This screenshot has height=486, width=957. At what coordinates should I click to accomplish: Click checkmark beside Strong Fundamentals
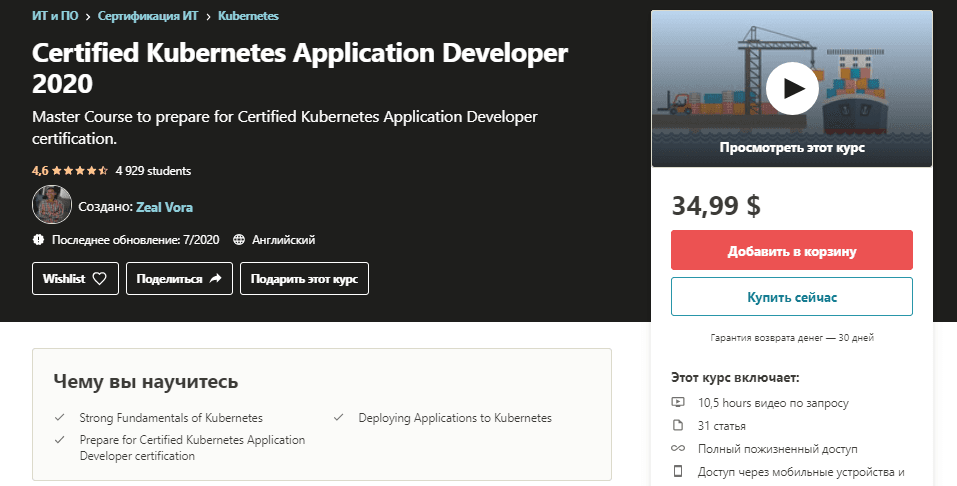coord(60,418)
